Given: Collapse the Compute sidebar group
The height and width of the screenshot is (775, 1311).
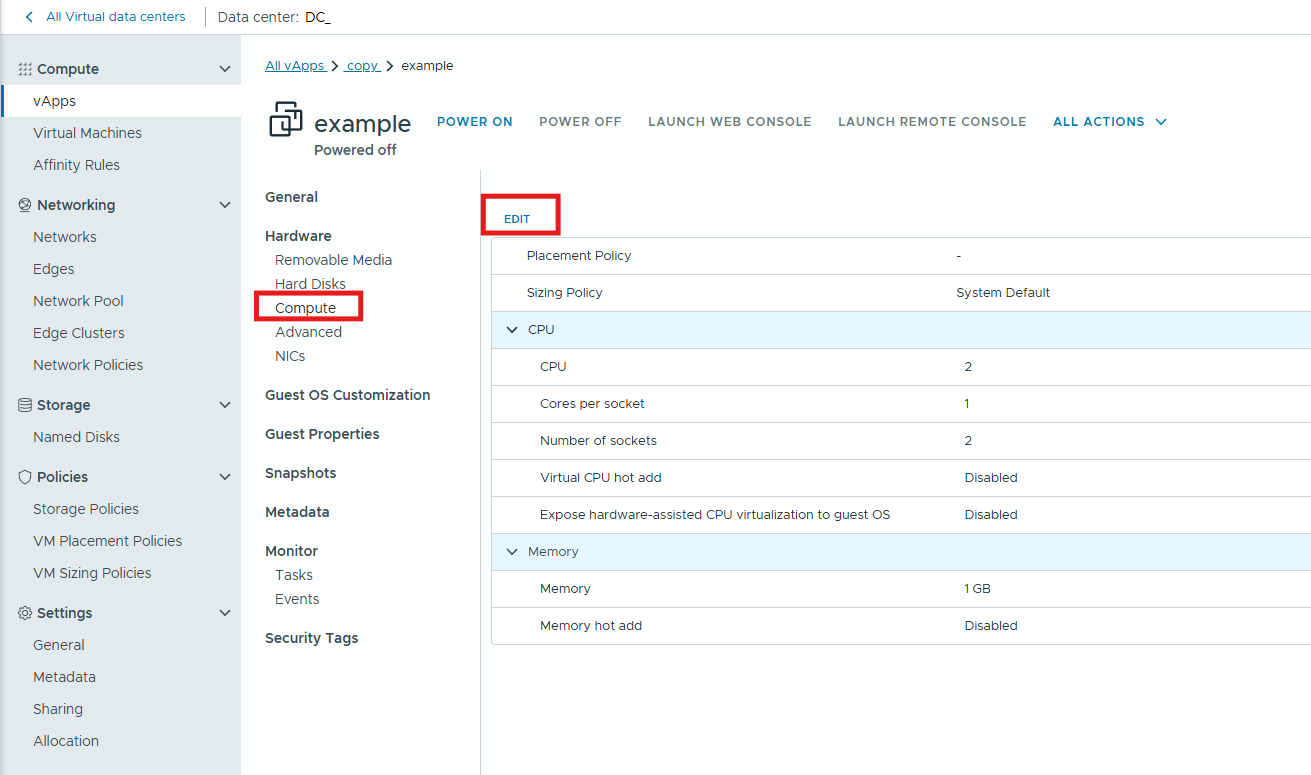Looking at the screenshot, I should point(225,68).
